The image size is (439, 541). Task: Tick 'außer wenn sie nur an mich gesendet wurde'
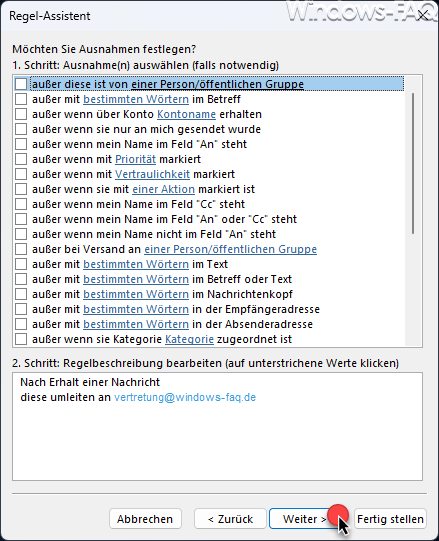(21, 129)
